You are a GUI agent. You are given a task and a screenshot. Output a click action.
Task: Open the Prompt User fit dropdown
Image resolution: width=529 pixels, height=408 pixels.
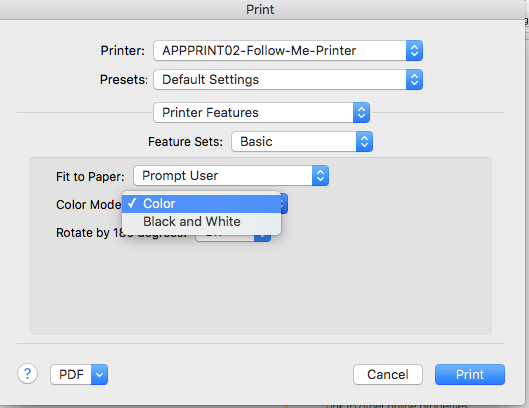(x=231, y=175)
